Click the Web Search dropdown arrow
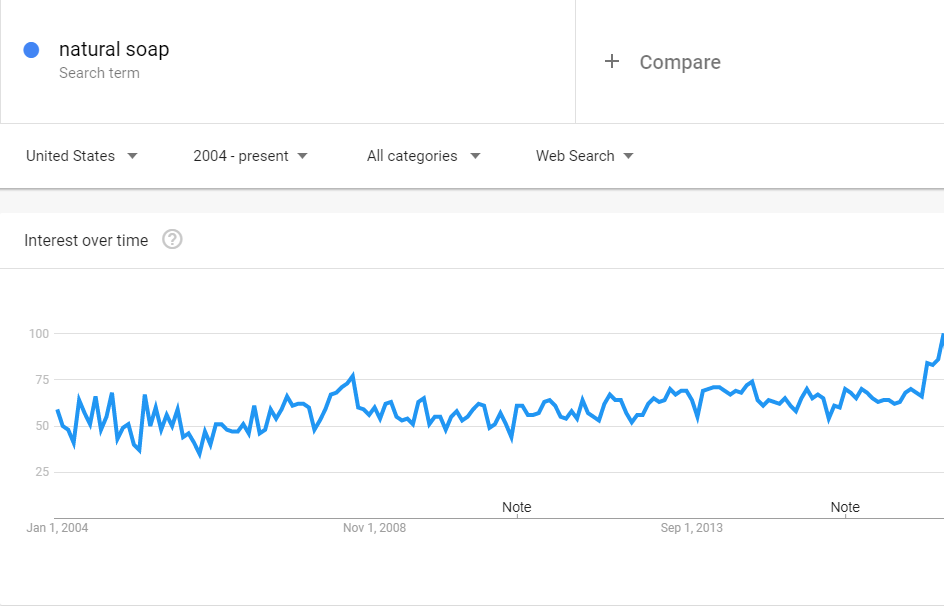Image resolution: width=944 pixels, height=606 pixels. tap(629, 156)
